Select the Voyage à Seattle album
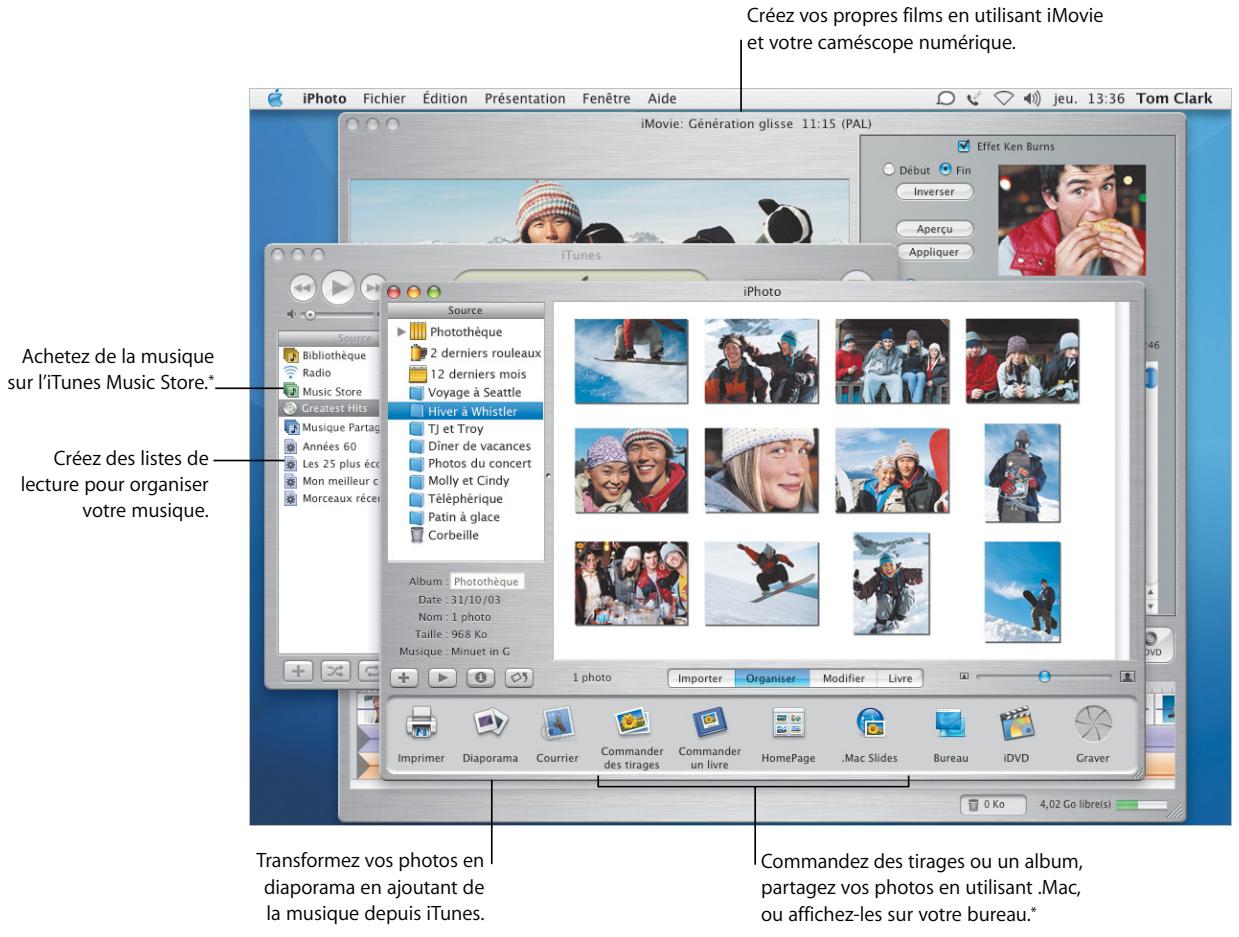 pos(466,391)
